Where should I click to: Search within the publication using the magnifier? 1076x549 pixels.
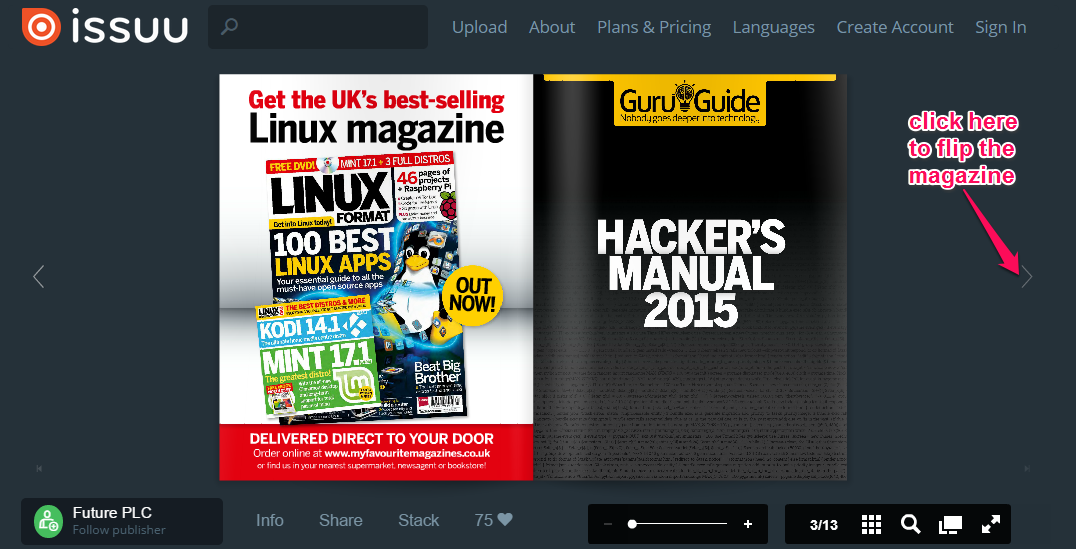pos(911,524)
